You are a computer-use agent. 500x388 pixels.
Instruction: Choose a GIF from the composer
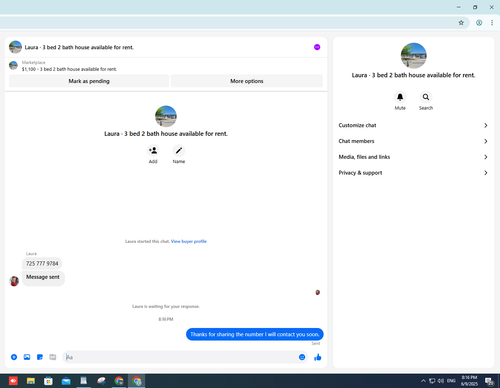[x=53, y=357]
